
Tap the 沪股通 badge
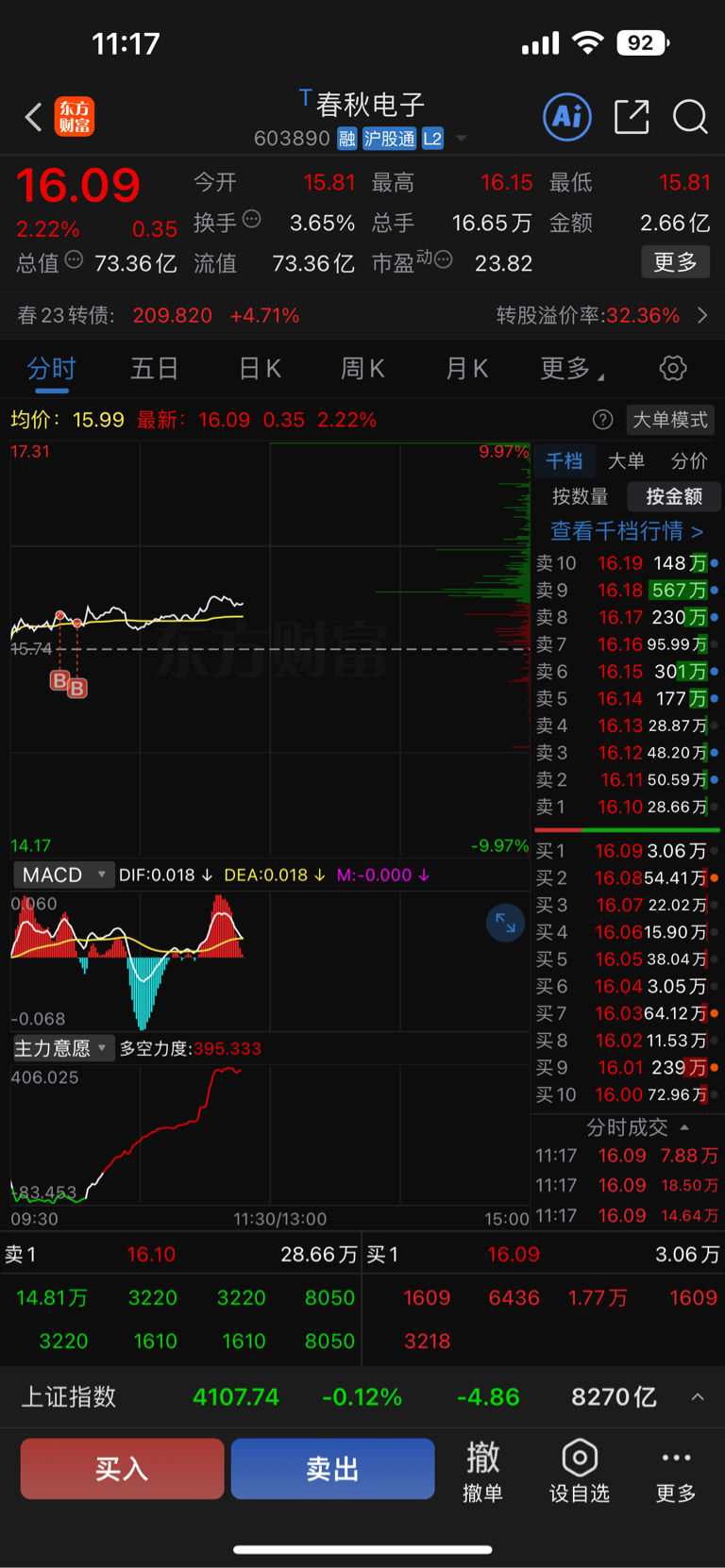pyautogui.click(x=389, y=139)
